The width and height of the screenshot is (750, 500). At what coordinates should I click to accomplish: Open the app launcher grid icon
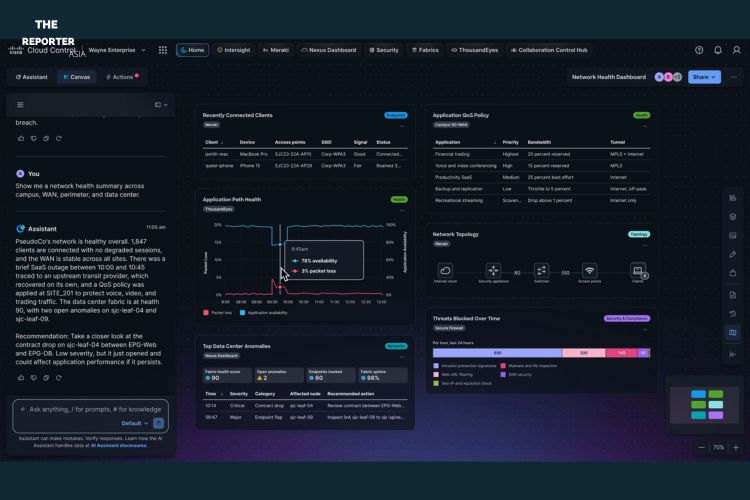[163, 50]
